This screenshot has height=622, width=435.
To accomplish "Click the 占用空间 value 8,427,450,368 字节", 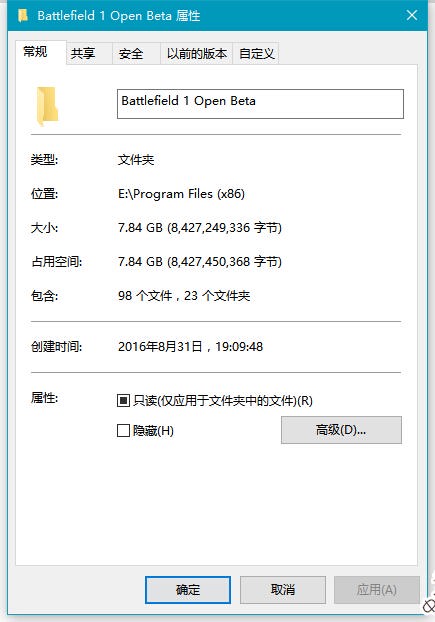I will point(224,262).
